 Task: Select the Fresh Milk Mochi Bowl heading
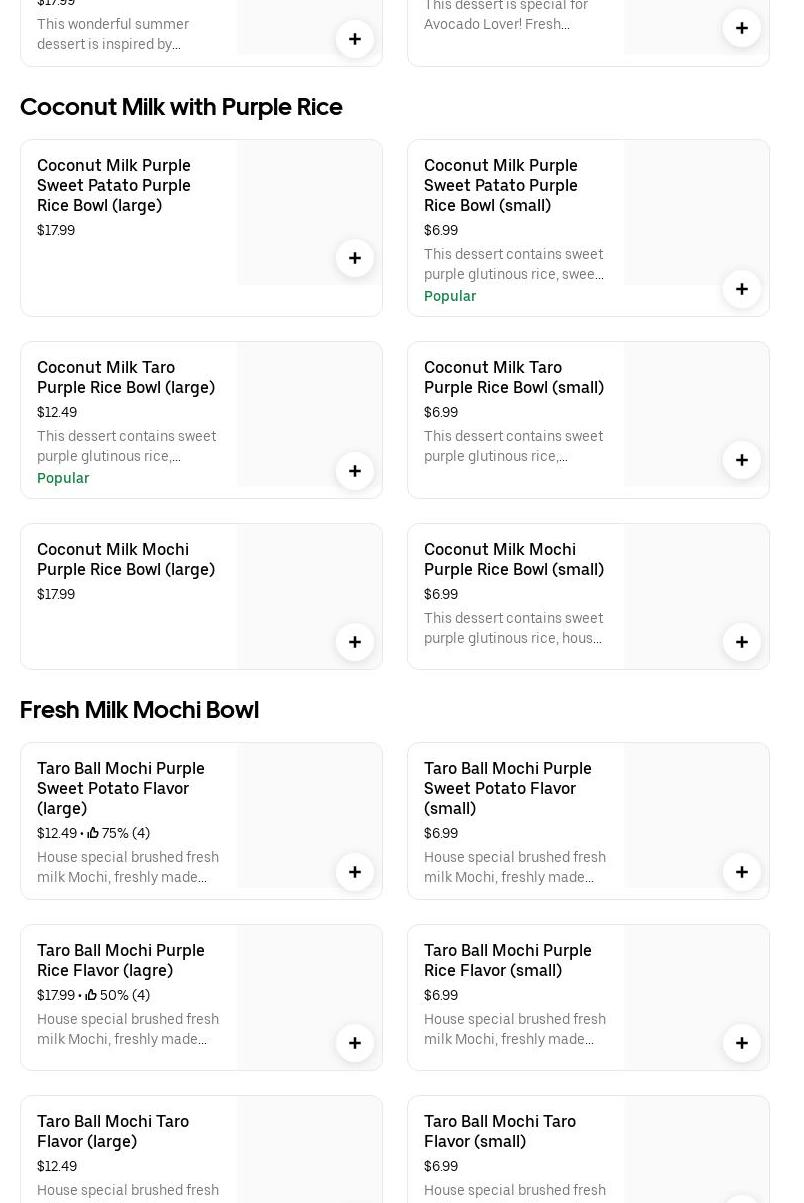point(139,710)
